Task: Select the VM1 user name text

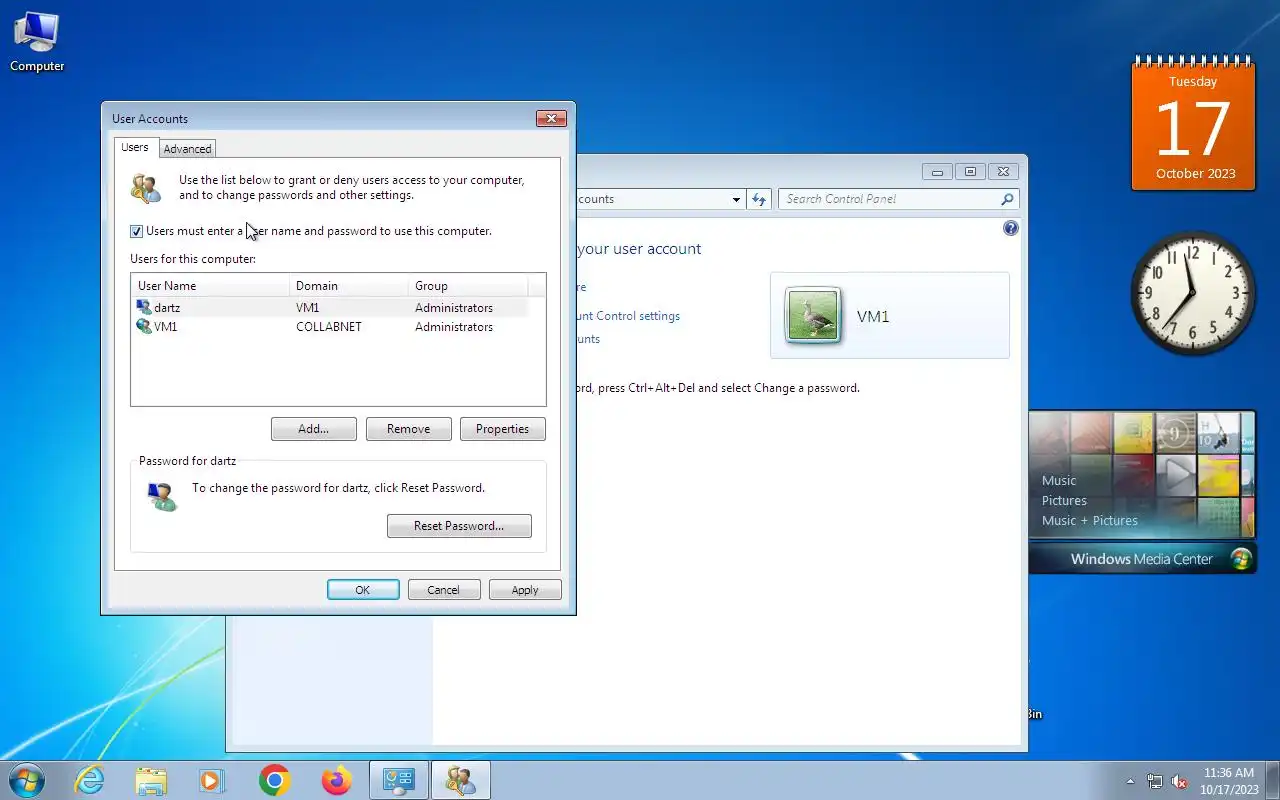Action: pos(165,327)
